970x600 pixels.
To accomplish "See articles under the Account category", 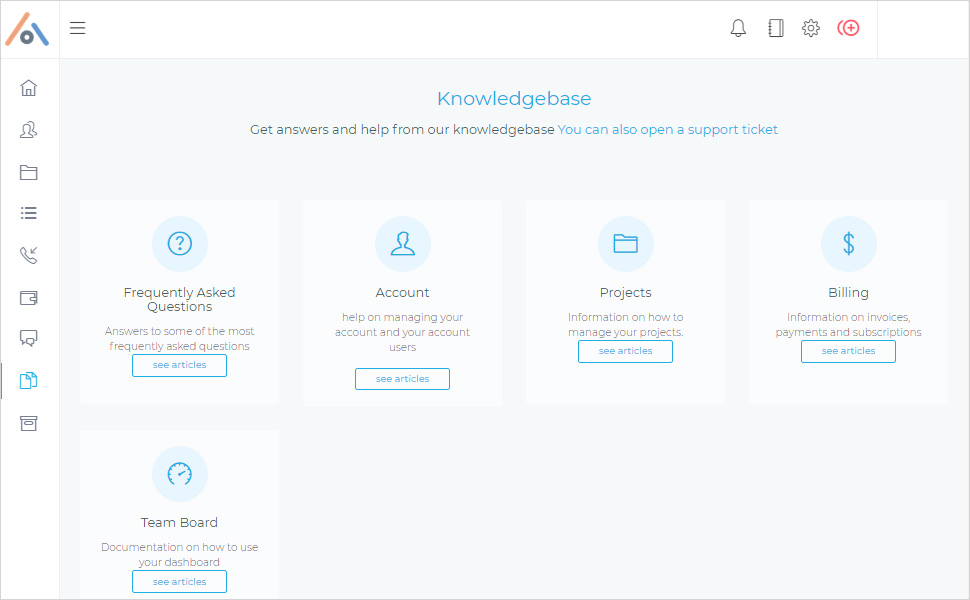I will 402,379.
